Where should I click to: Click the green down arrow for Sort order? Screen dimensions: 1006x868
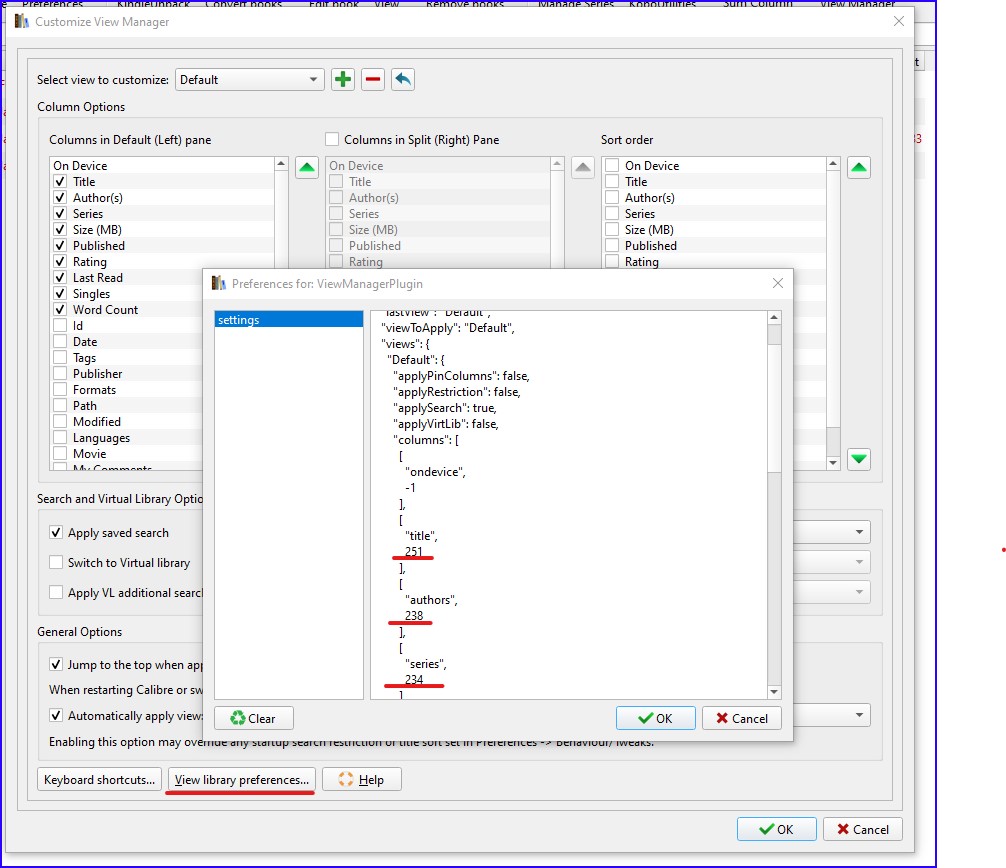click(x=858, y=459)
